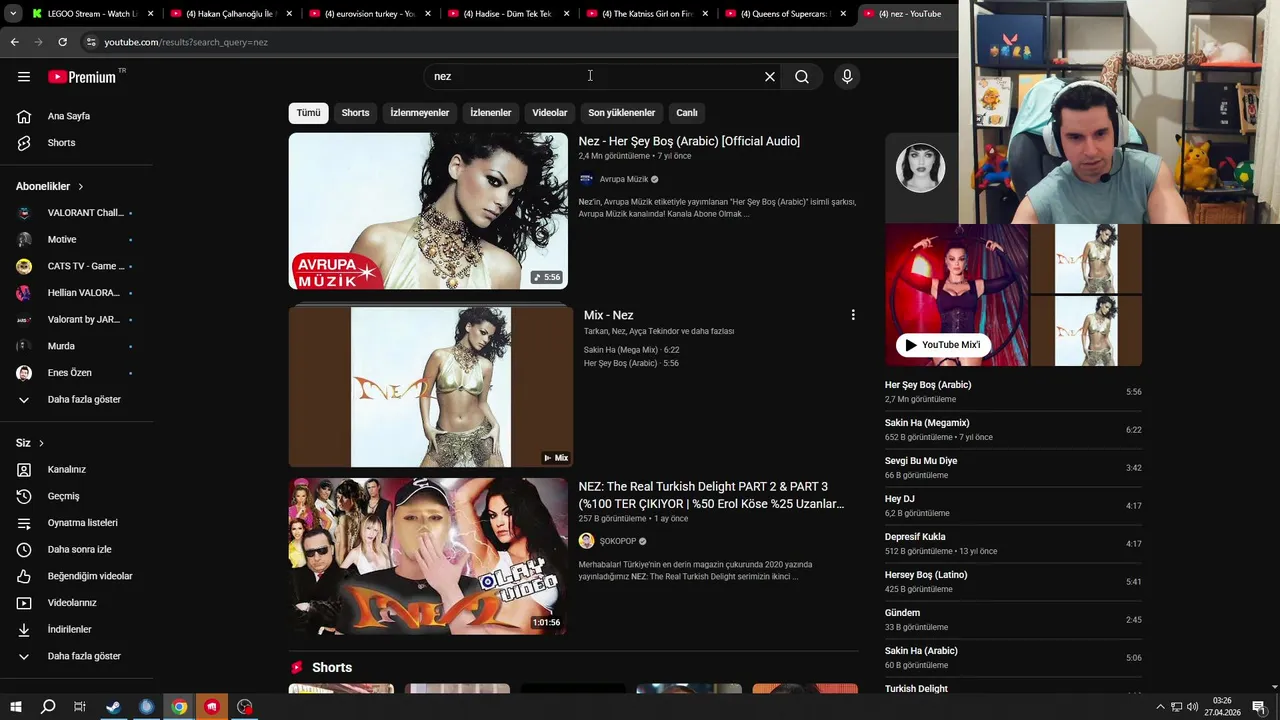Play Depresif Kukla in the song list

(x=1013, y=544)
